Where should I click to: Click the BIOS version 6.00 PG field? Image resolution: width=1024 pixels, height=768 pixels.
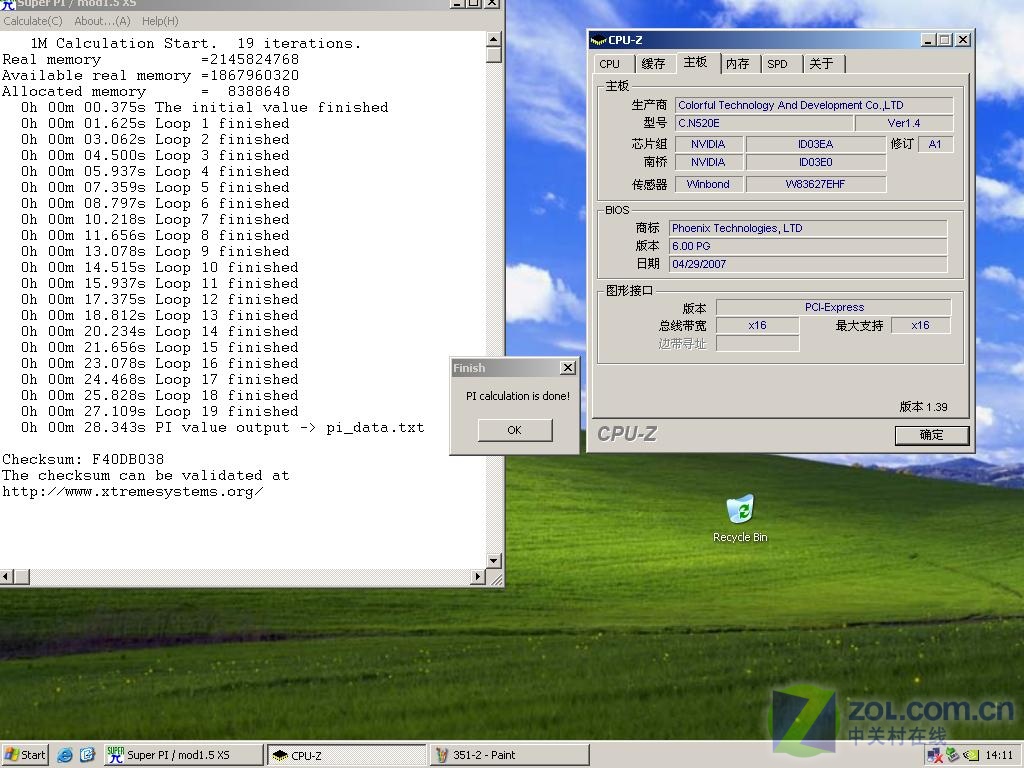click(808, 246)
